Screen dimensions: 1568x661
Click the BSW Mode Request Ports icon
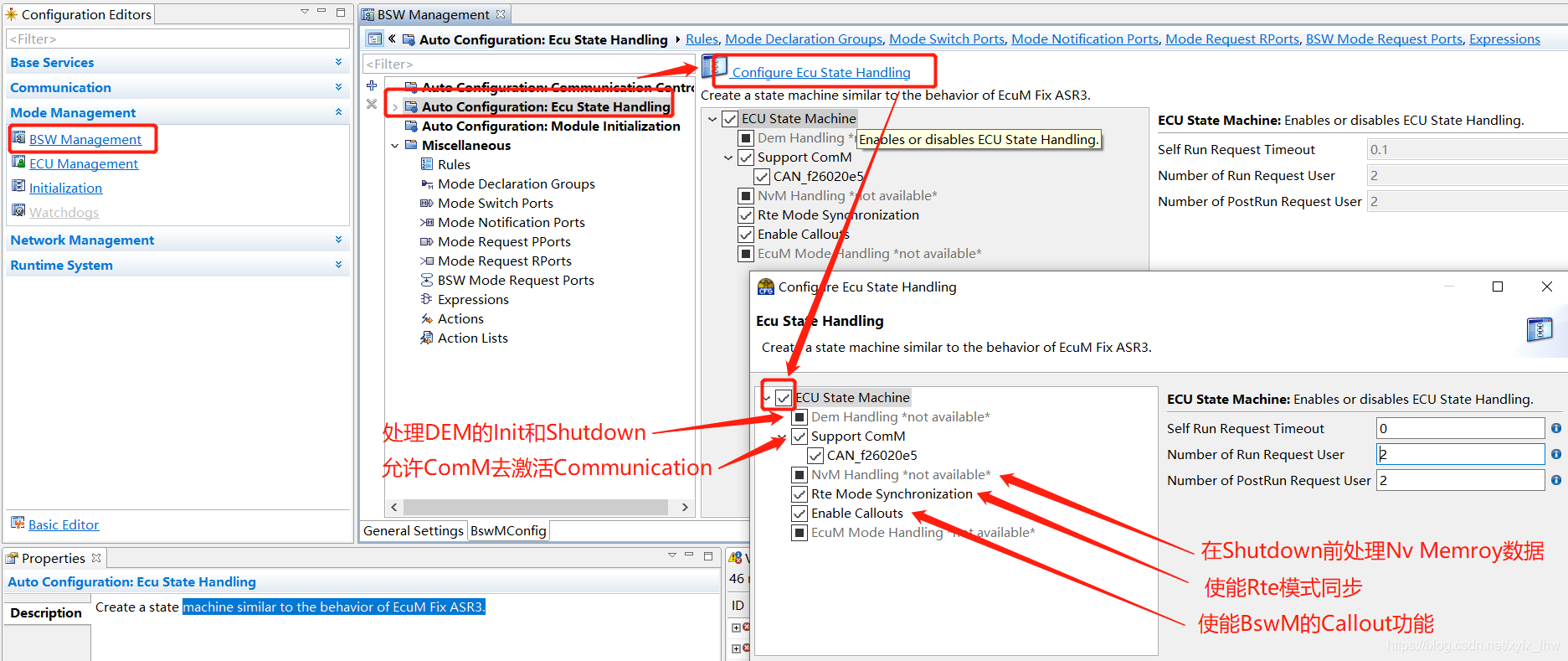click(427, 280)
